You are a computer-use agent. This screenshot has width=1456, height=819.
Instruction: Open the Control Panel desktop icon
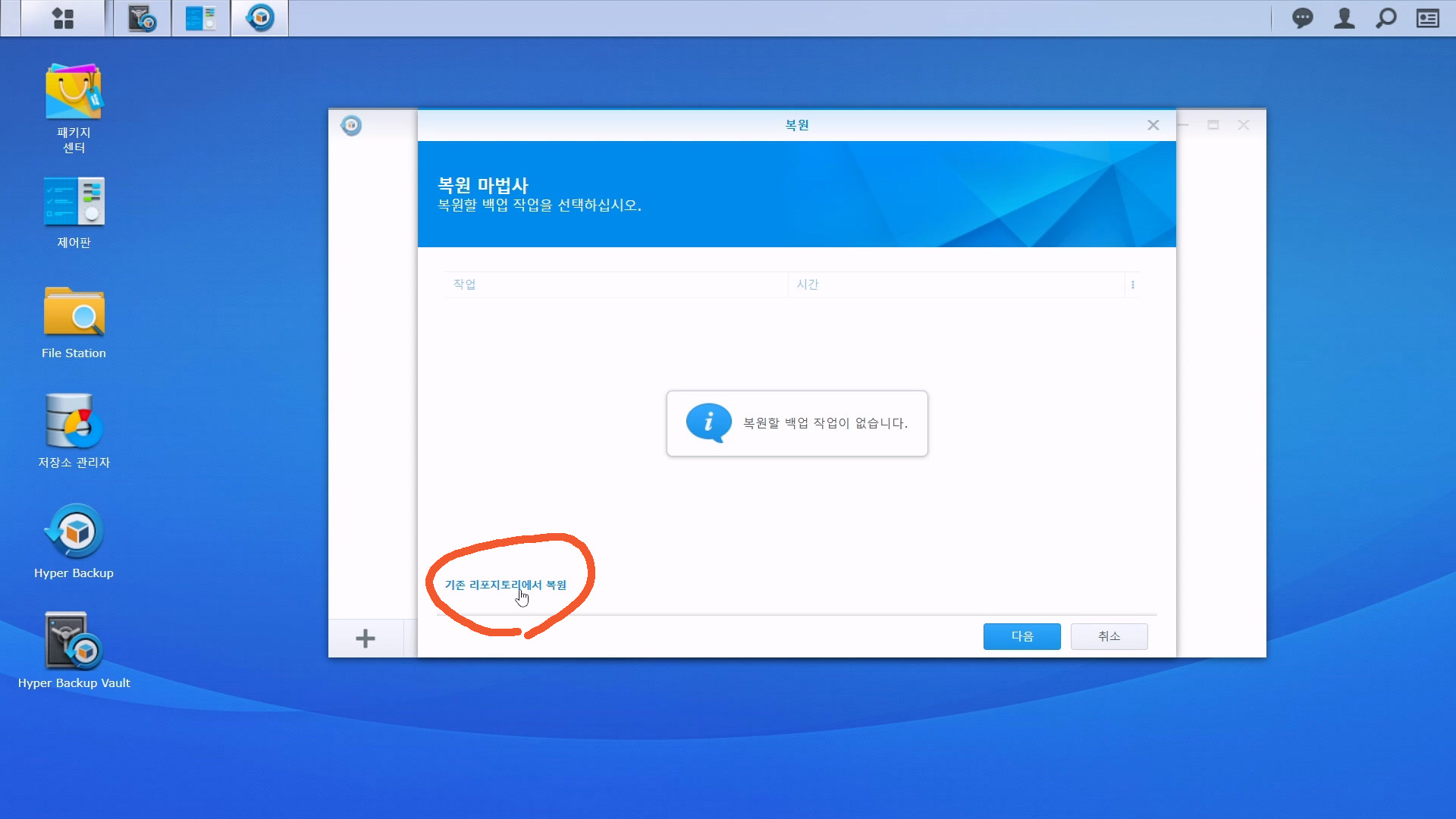(74, 202)
